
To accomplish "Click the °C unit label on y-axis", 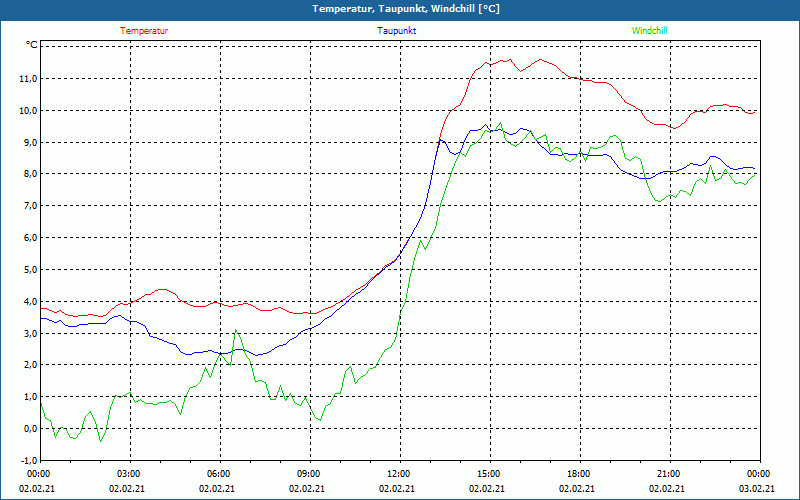I will (x=32, y=45).
